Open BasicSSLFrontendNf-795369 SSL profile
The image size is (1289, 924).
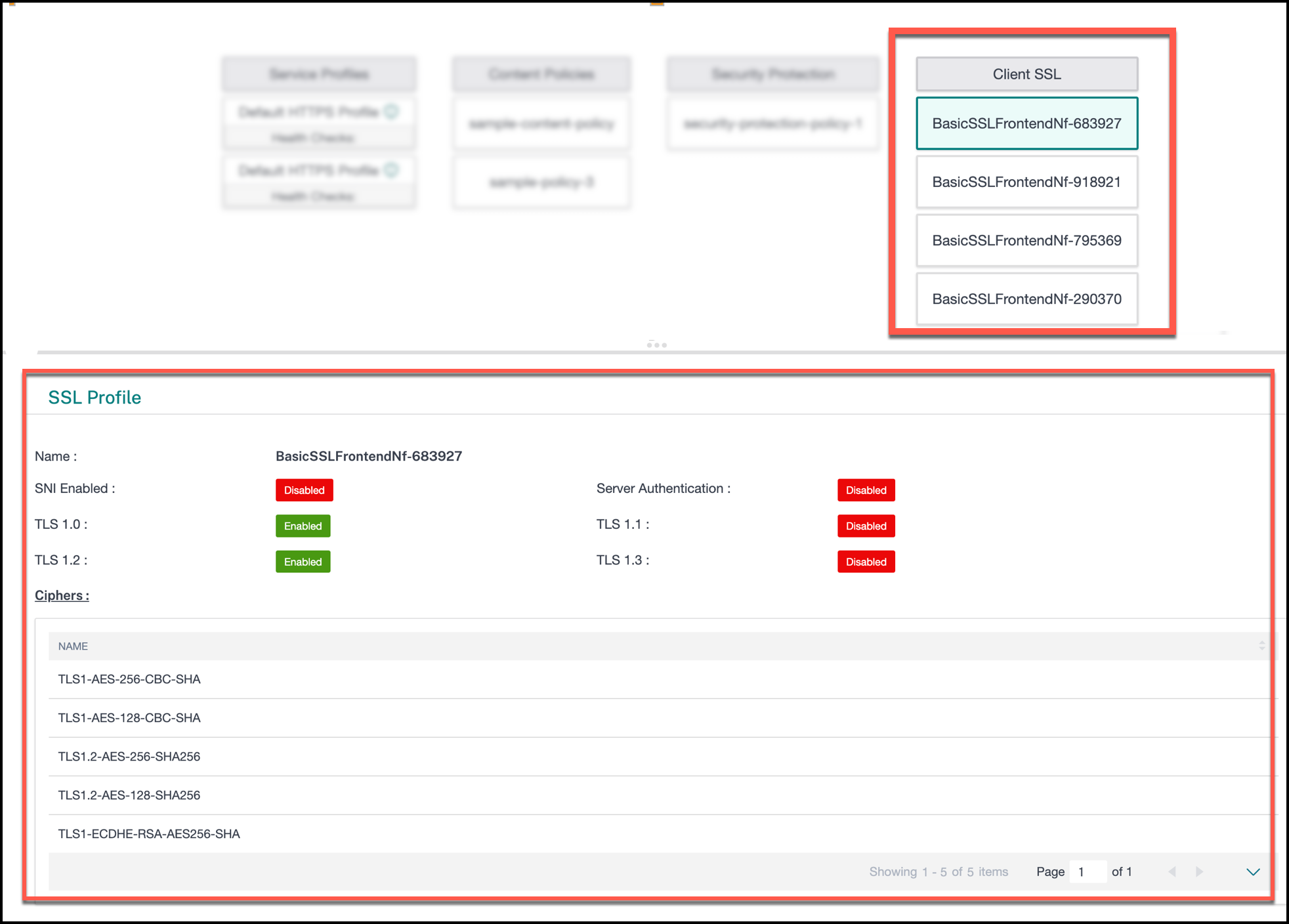click(x=1026, y=240)
